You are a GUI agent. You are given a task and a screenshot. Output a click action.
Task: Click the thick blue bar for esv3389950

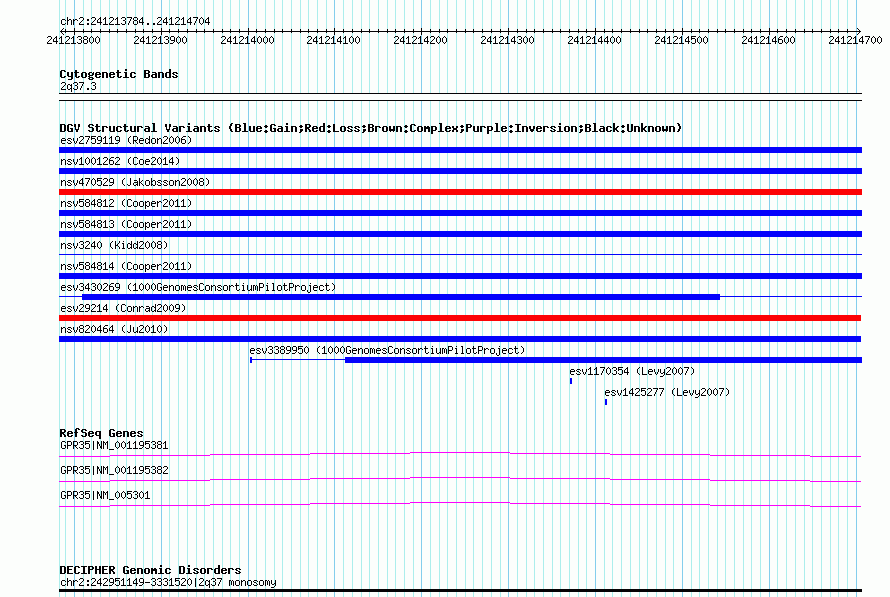603,360
